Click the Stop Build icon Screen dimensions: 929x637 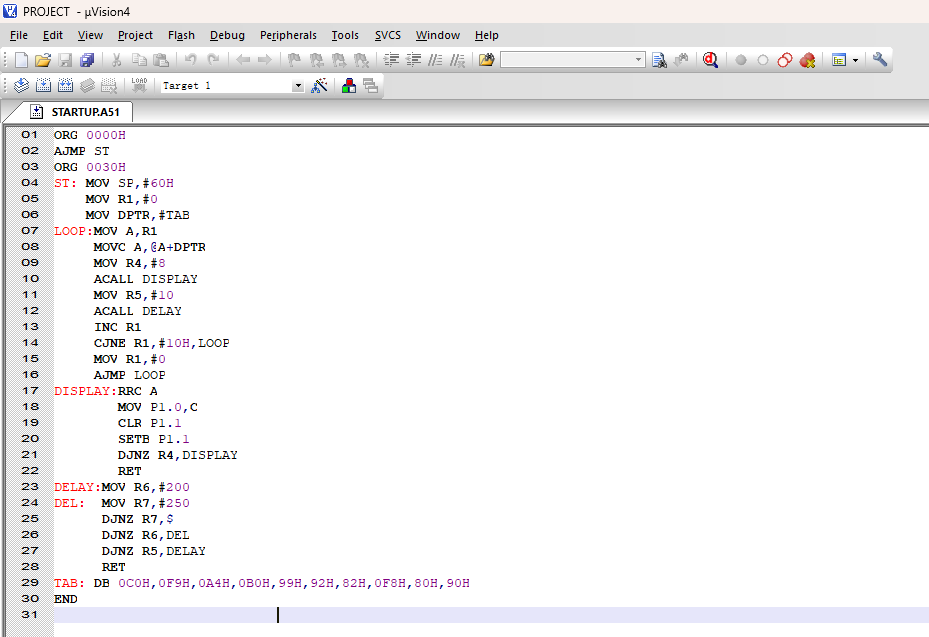pos(109,86)
